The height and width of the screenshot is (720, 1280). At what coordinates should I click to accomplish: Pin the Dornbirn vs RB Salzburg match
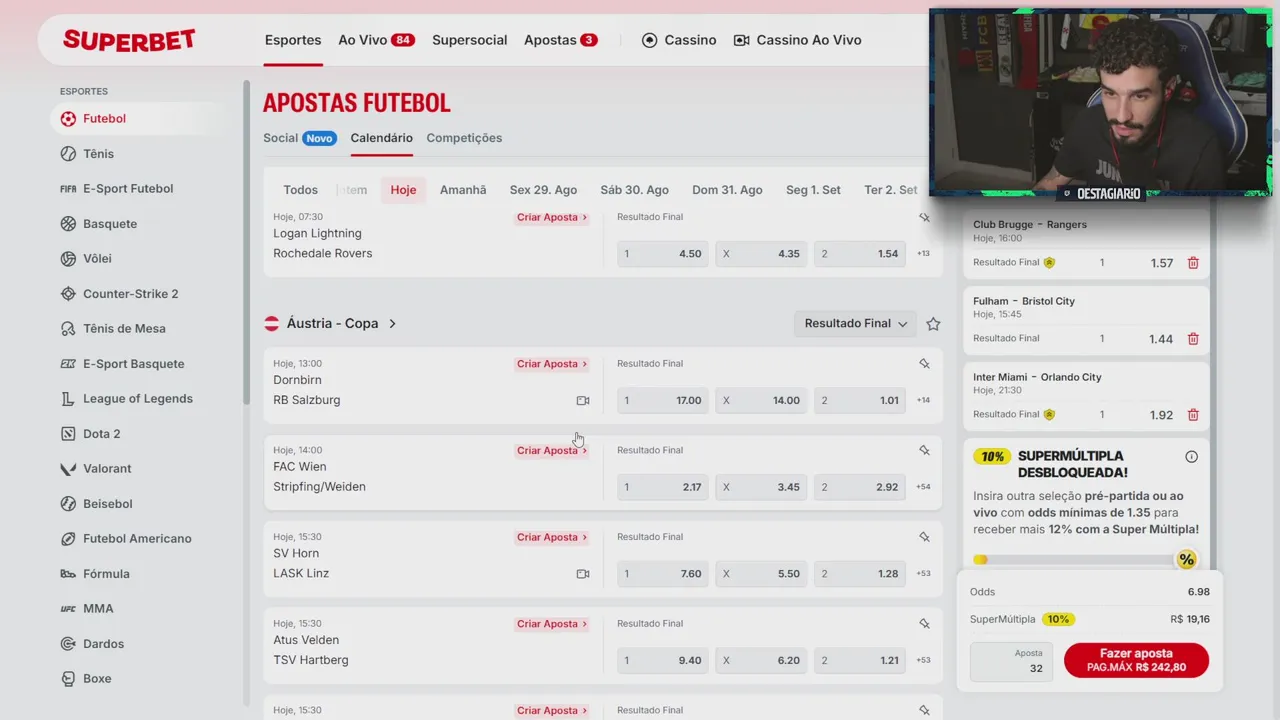(x=924, y=364)
